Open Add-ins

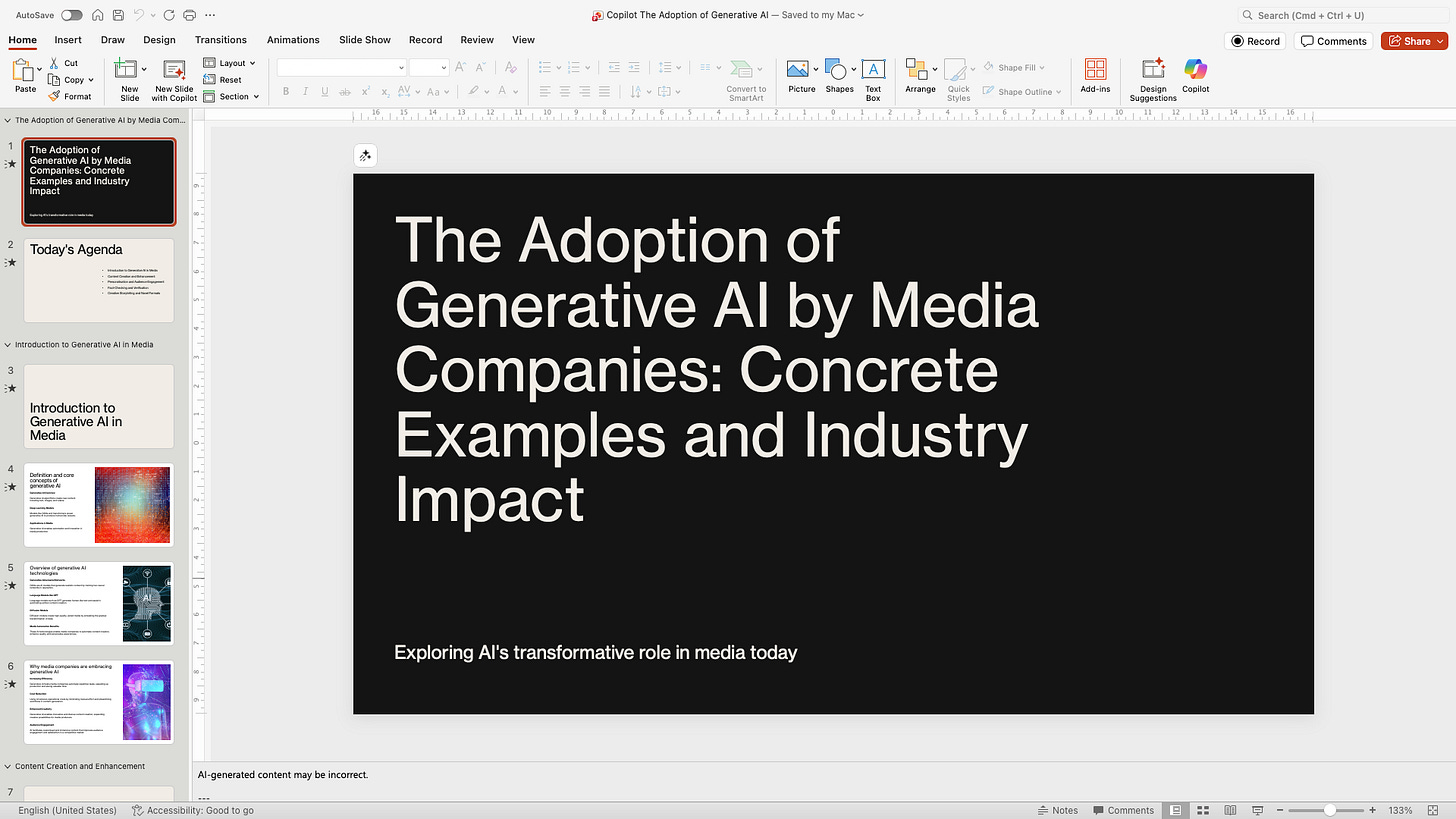pos(1095,76)
